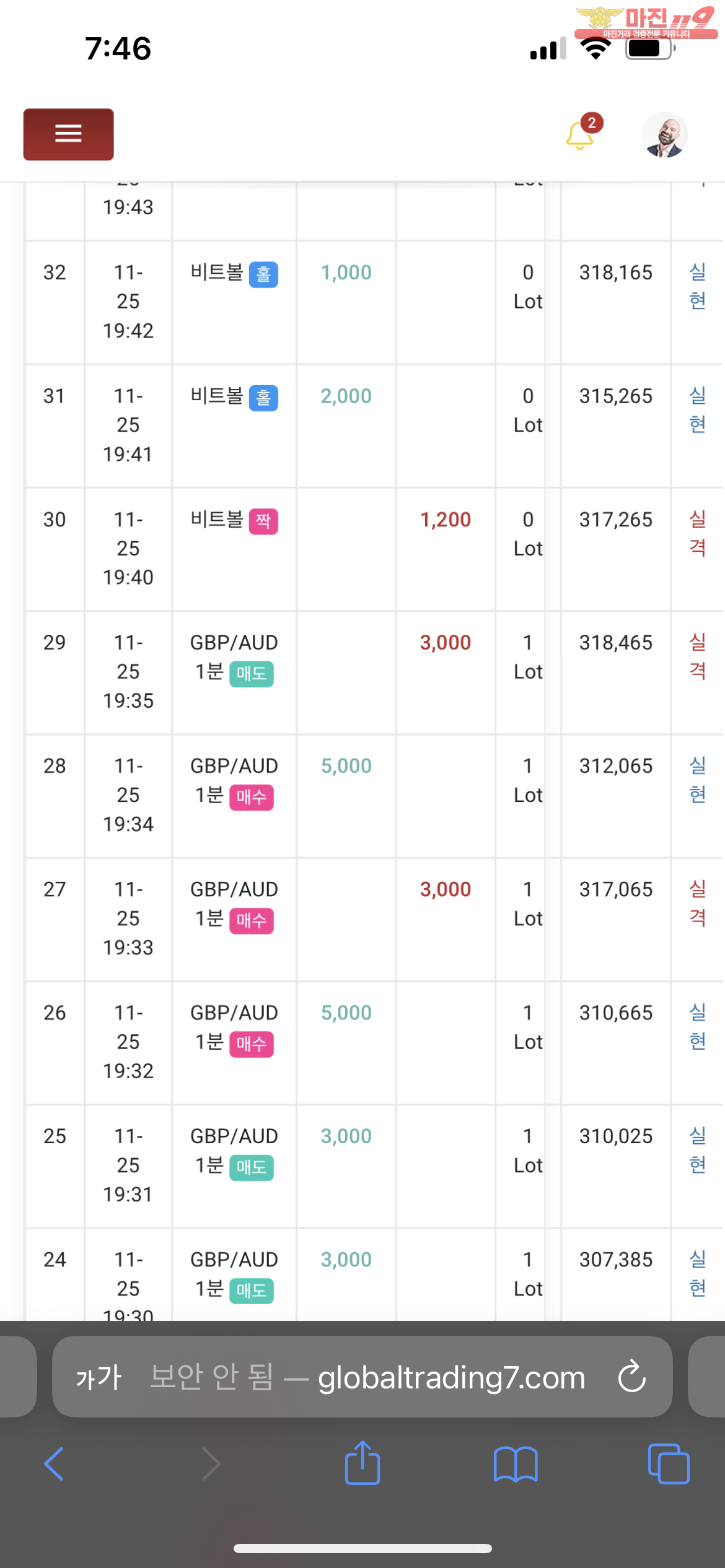Screen dimensions: 725x1568
Task: Open the Safari share sheet icon
Action: click(362, 1463)
